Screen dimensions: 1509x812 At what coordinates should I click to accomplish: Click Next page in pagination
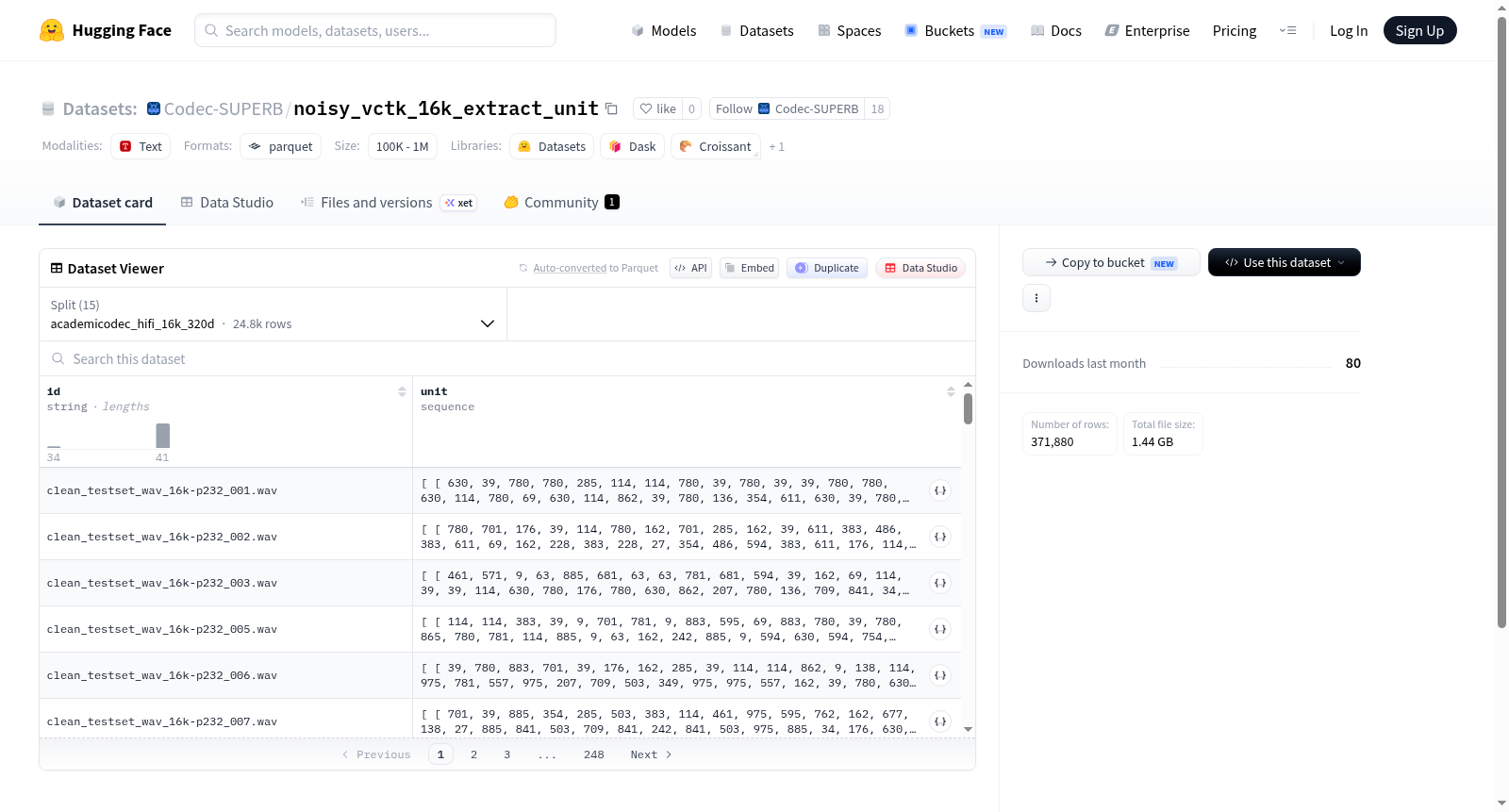[x=651, y=754]
